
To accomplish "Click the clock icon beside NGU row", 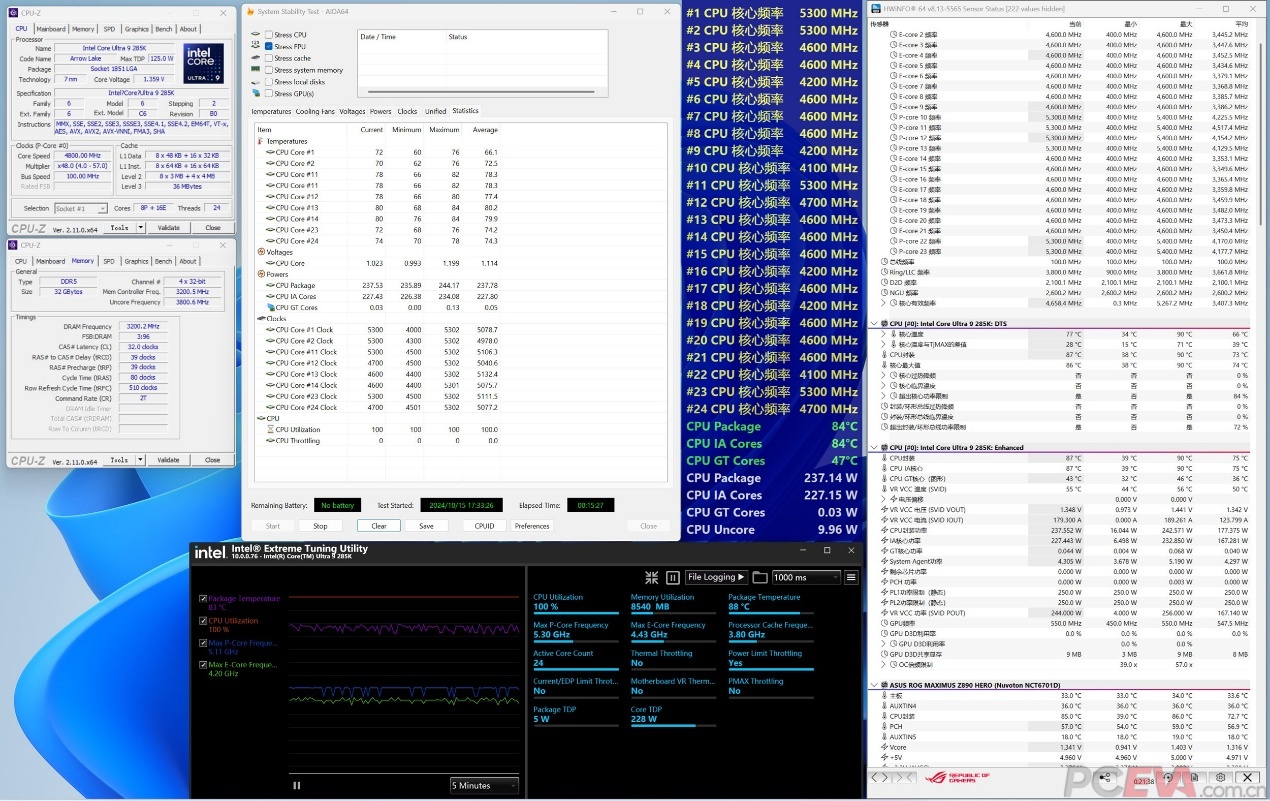I will [x=884, y=292].
